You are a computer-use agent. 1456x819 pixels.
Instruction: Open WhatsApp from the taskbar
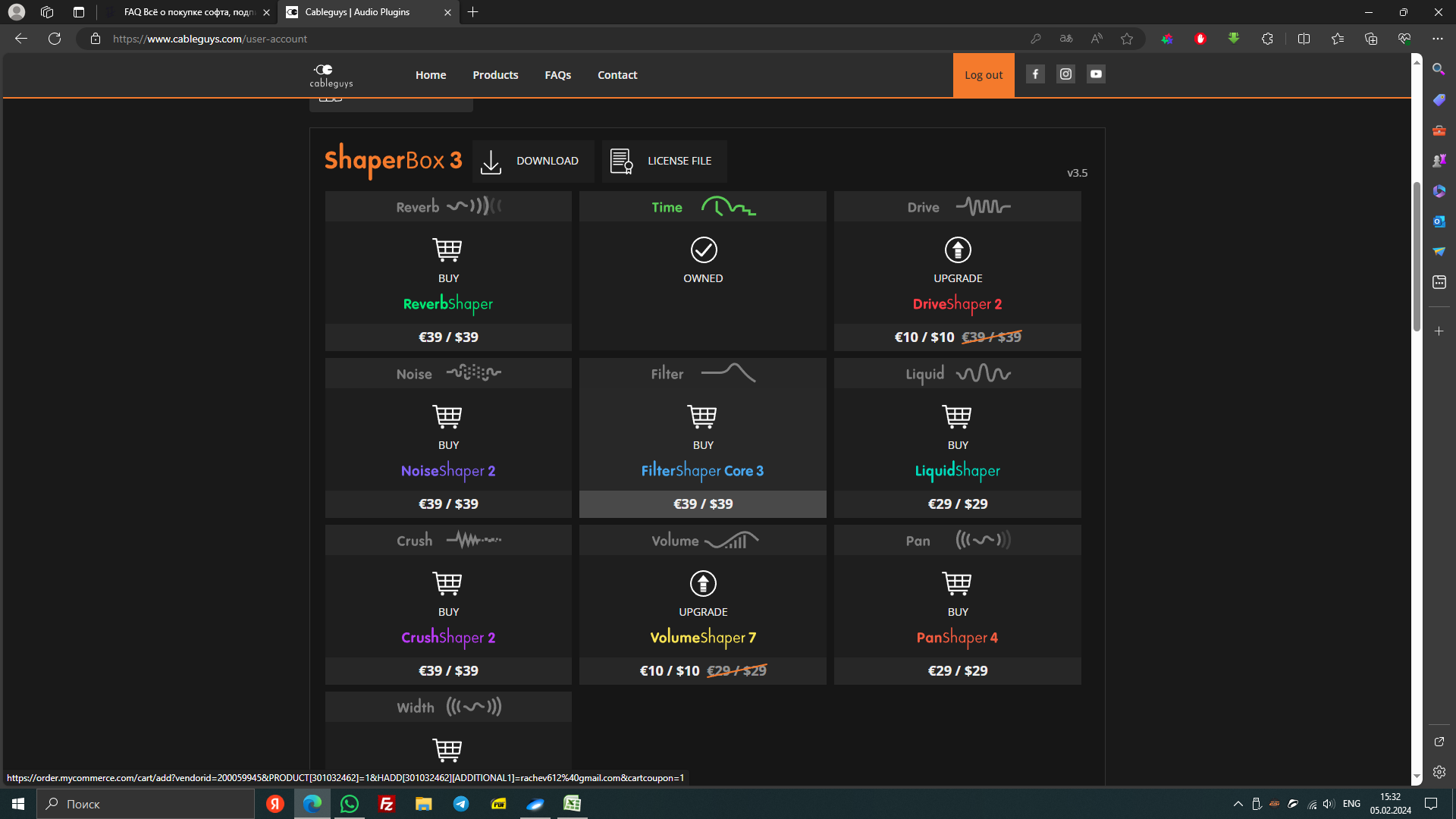click(350, 804)
